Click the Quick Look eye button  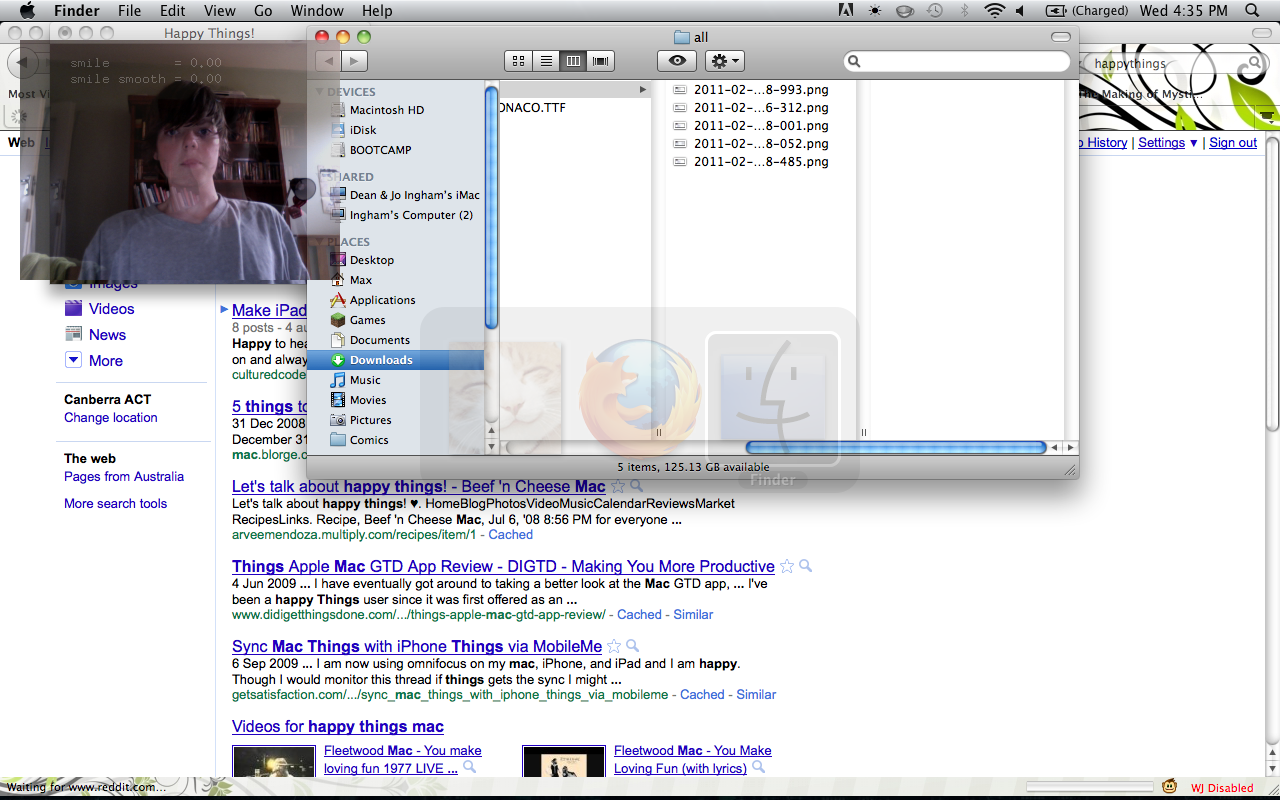677,61
